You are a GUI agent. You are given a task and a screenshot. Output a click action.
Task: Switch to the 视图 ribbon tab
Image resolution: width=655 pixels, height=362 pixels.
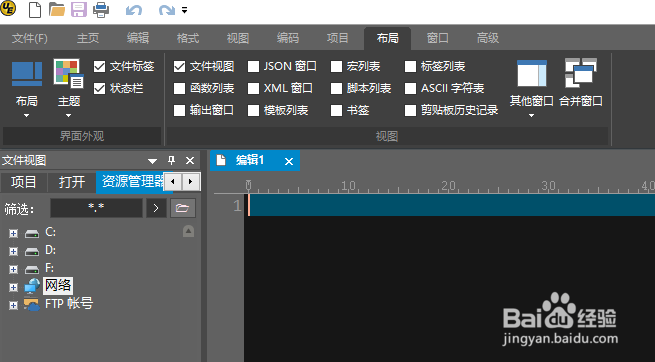click(238, 38)
